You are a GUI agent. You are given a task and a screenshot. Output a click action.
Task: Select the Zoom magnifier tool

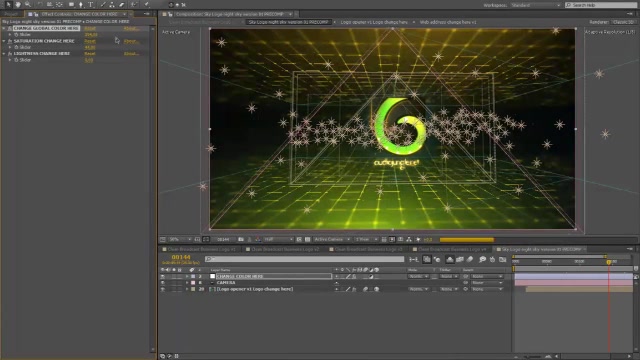coord(28,4)
